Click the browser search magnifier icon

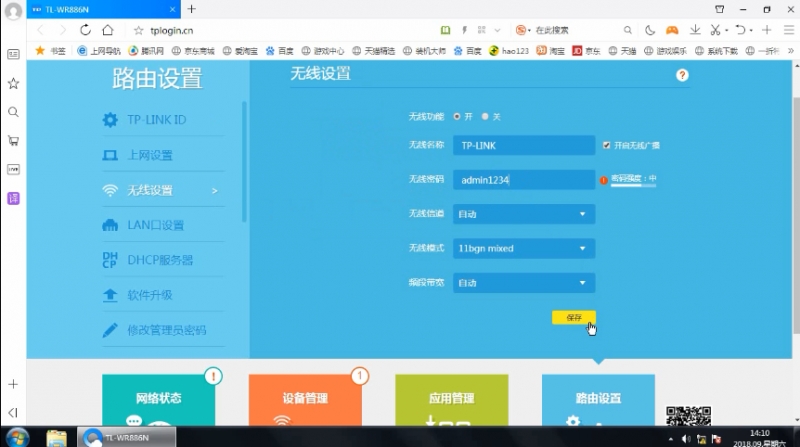click(x=628, y=30)
